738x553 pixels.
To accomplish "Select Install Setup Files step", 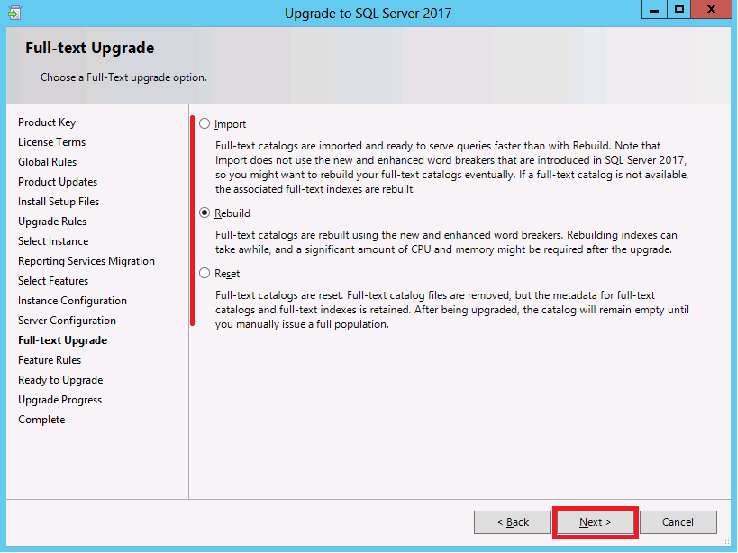I will pyautogui.click(x=58, y=201).
